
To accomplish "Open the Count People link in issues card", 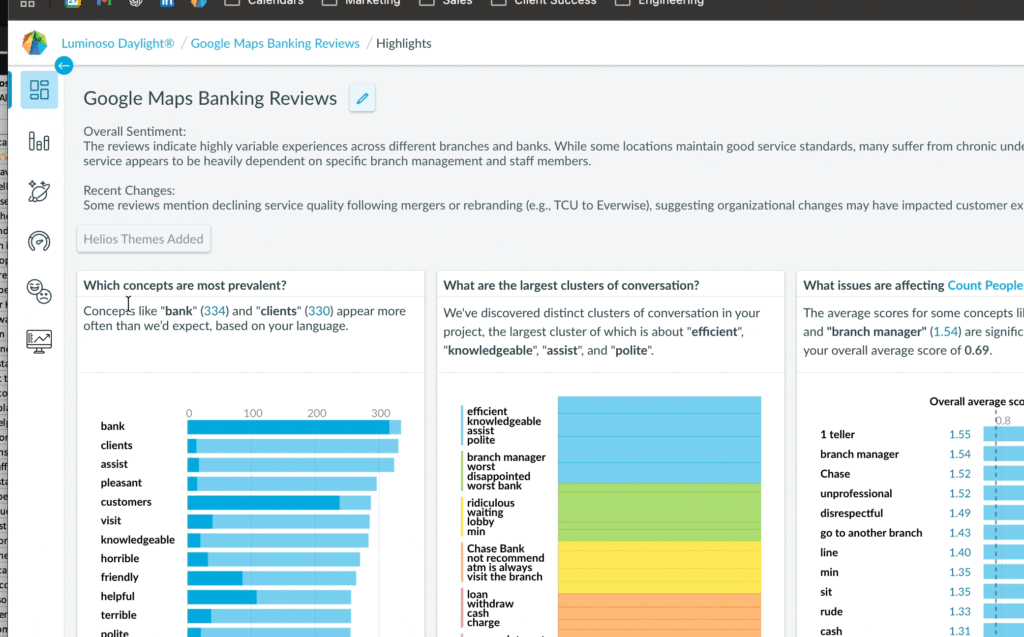I will 984,285.
